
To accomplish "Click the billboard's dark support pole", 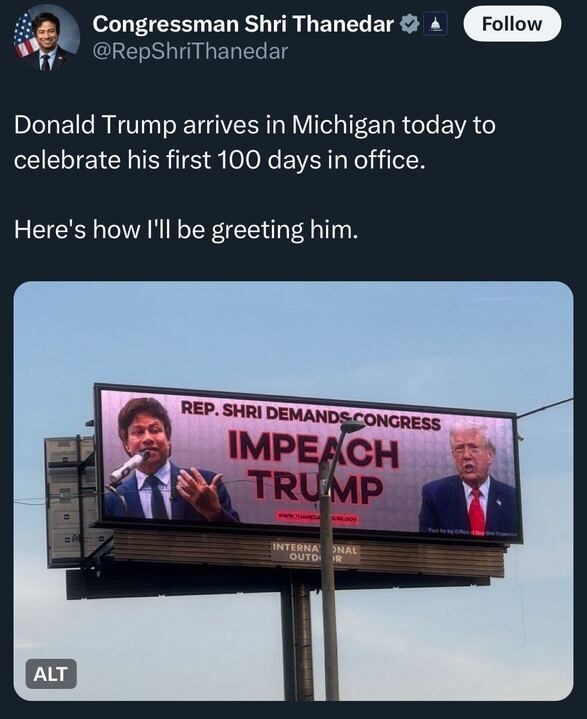I will (297, 637).
